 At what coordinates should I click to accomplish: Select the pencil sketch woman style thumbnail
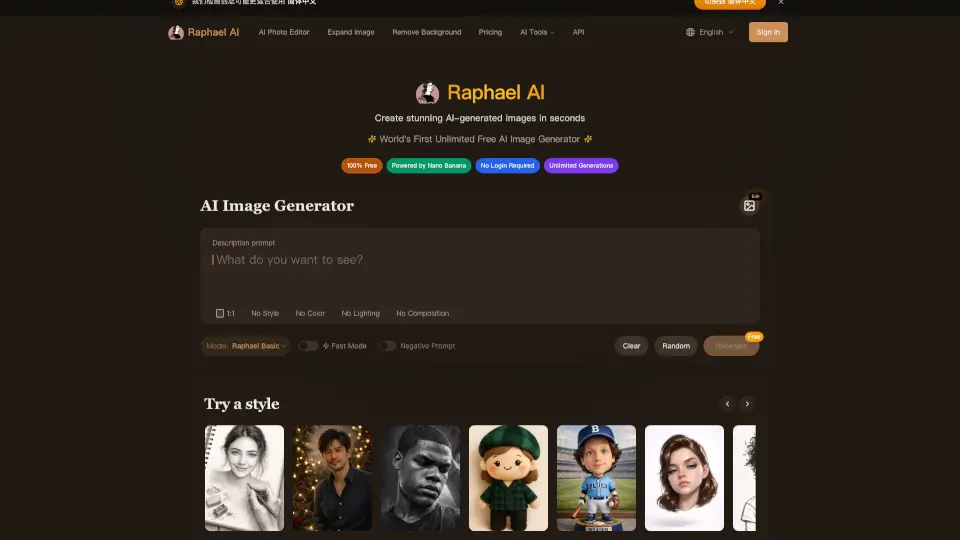click(x=244, y=478)
